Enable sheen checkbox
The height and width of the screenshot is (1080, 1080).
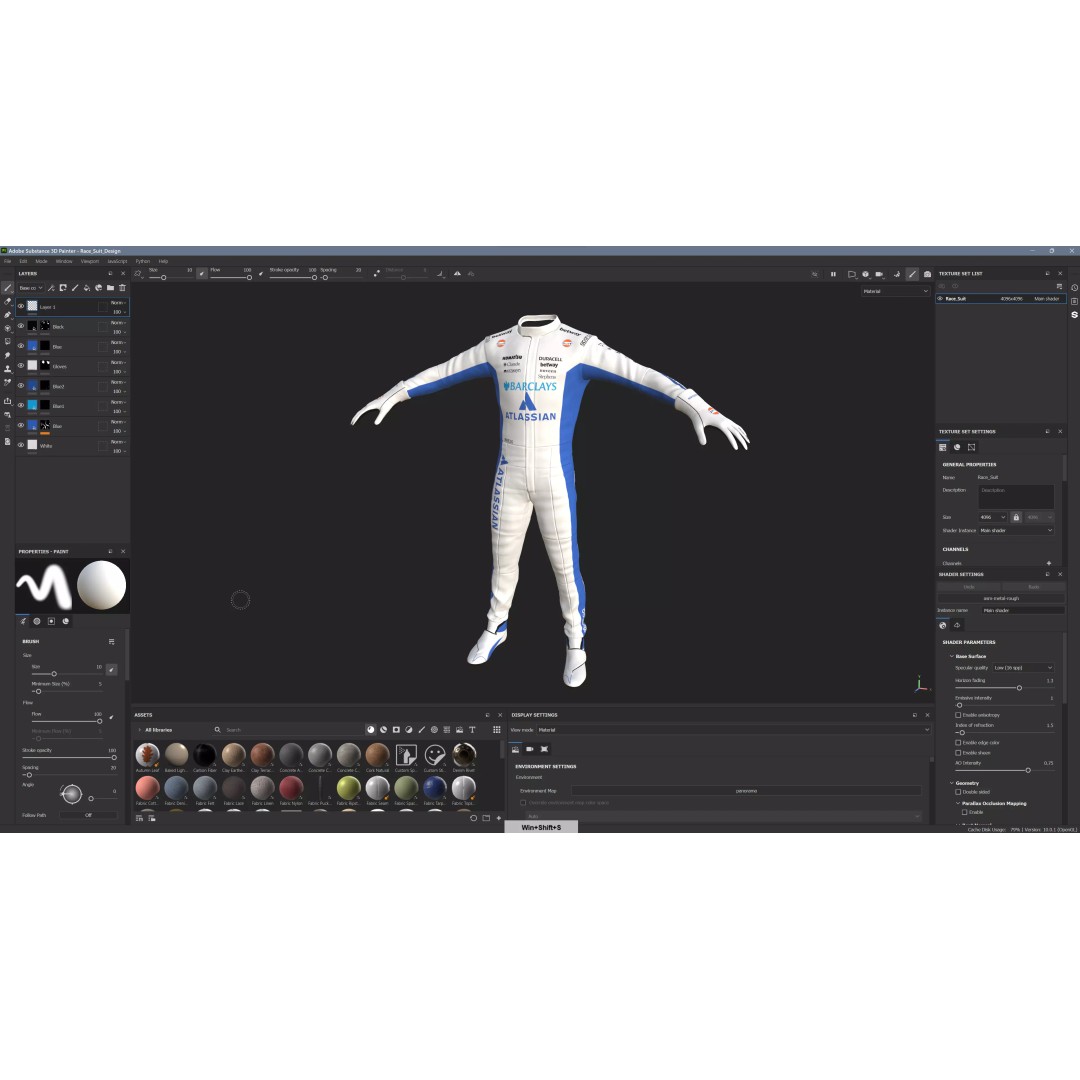click(958, 753)
